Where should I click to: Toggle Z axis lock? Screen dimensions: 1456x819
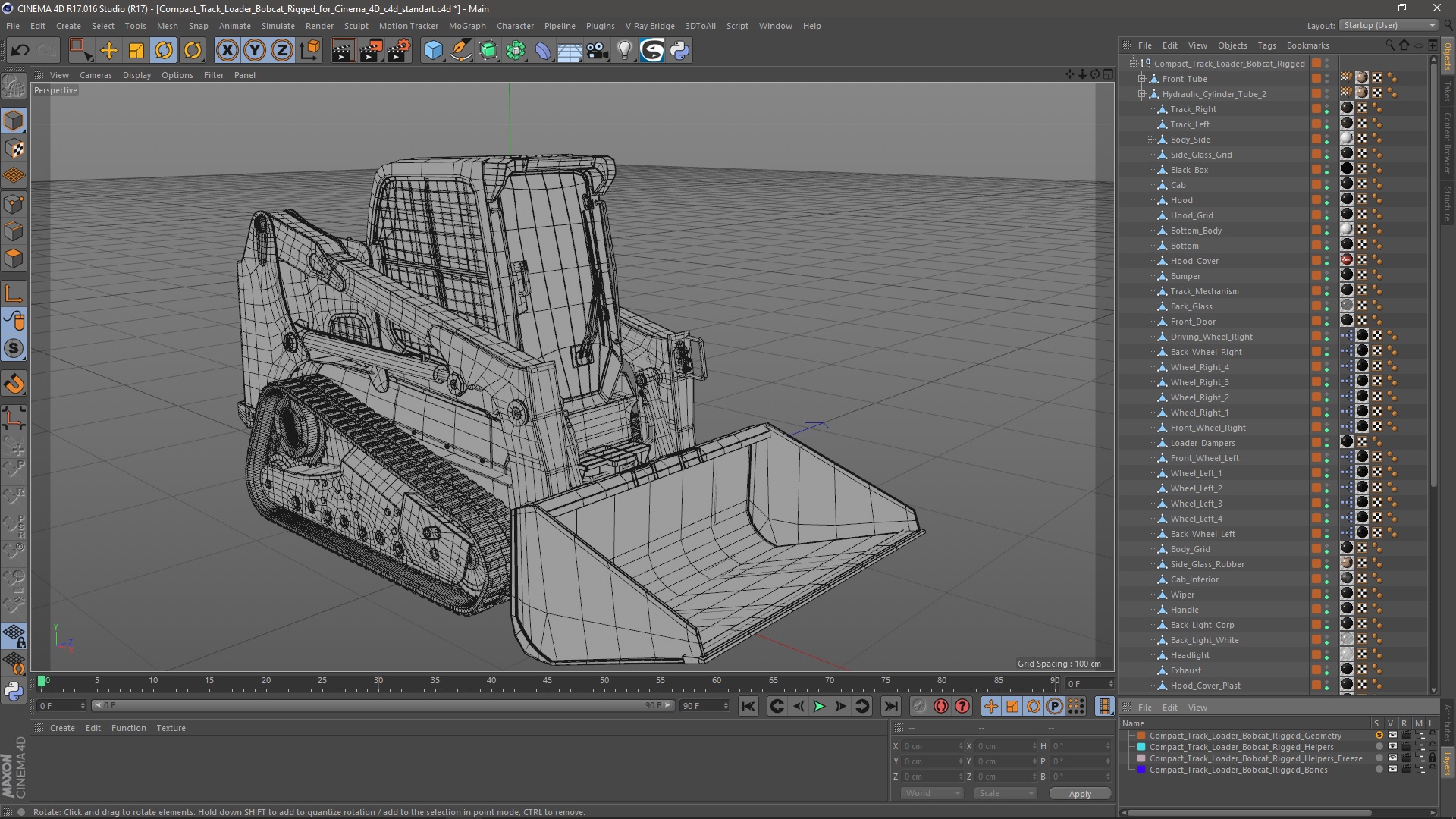point(282,51)
